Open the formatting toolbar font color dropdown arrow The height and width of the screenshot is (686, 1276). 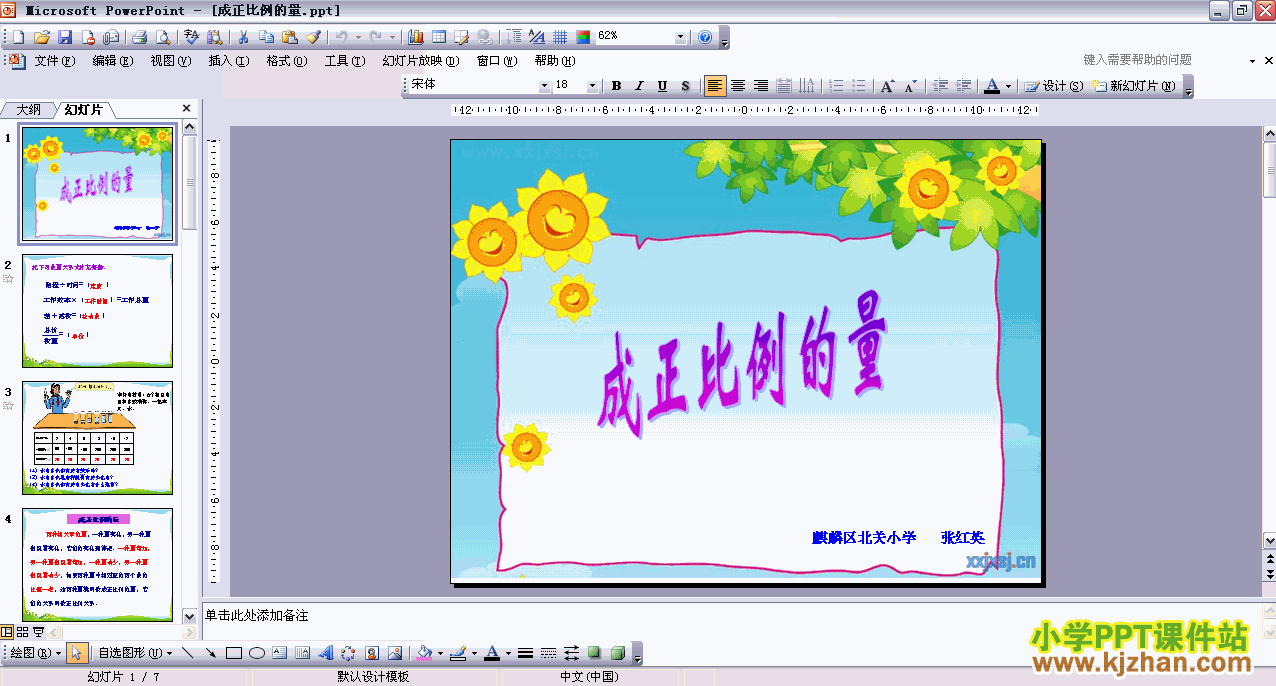(x=1008, y=86)
